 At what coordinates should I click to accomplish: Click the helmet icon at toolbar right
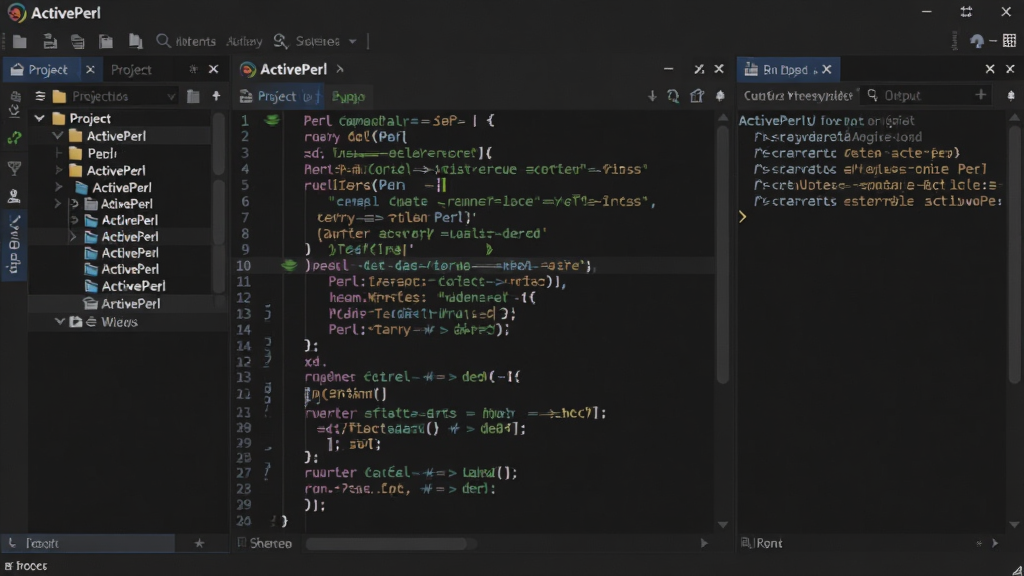coord(977,41)
